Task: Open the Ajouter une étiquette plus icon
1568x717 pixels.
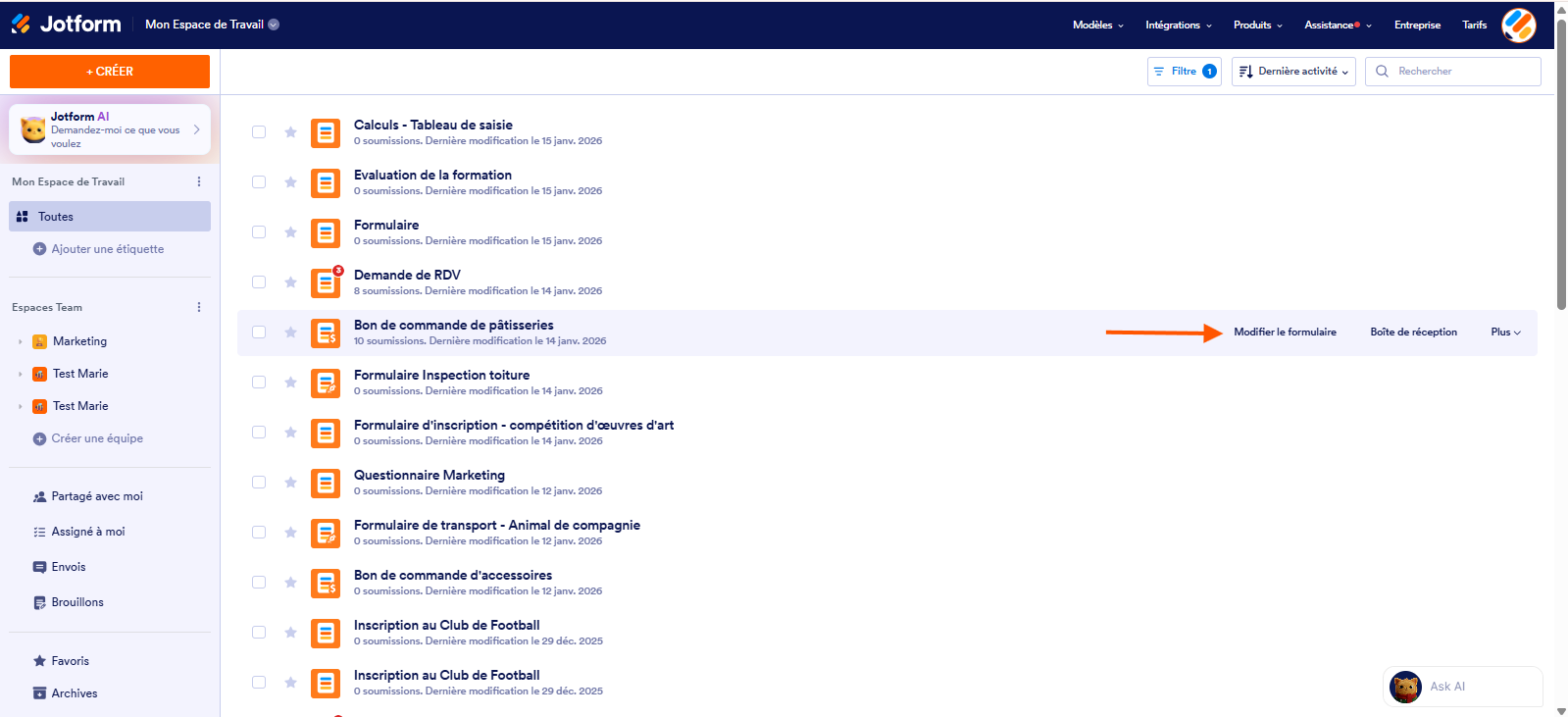Action: [x=39, y=249]
